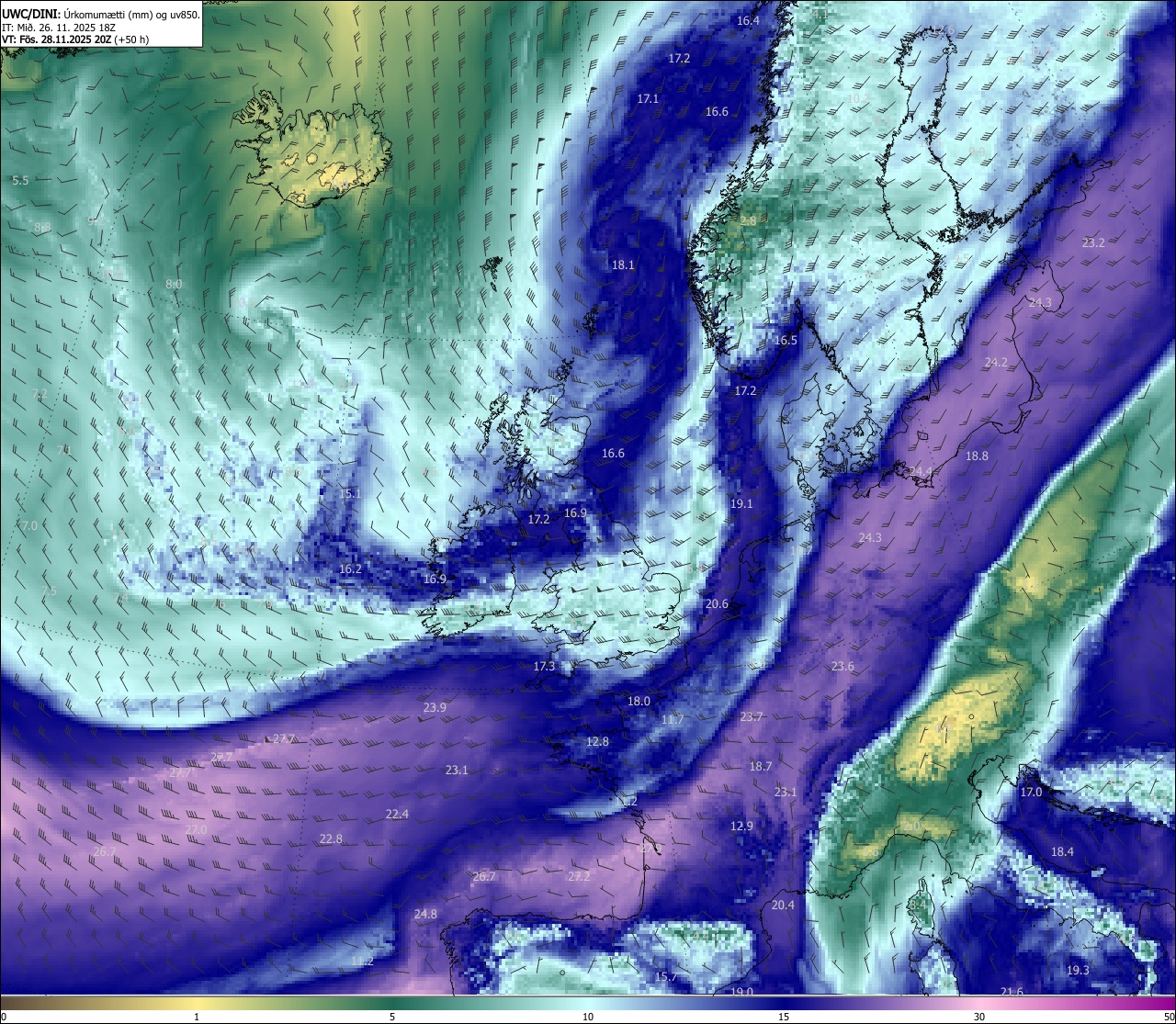This screenshot has width=1176, height=1024.
Task: Click the 5 tick label on colour scale
Action: [392, 1017]
